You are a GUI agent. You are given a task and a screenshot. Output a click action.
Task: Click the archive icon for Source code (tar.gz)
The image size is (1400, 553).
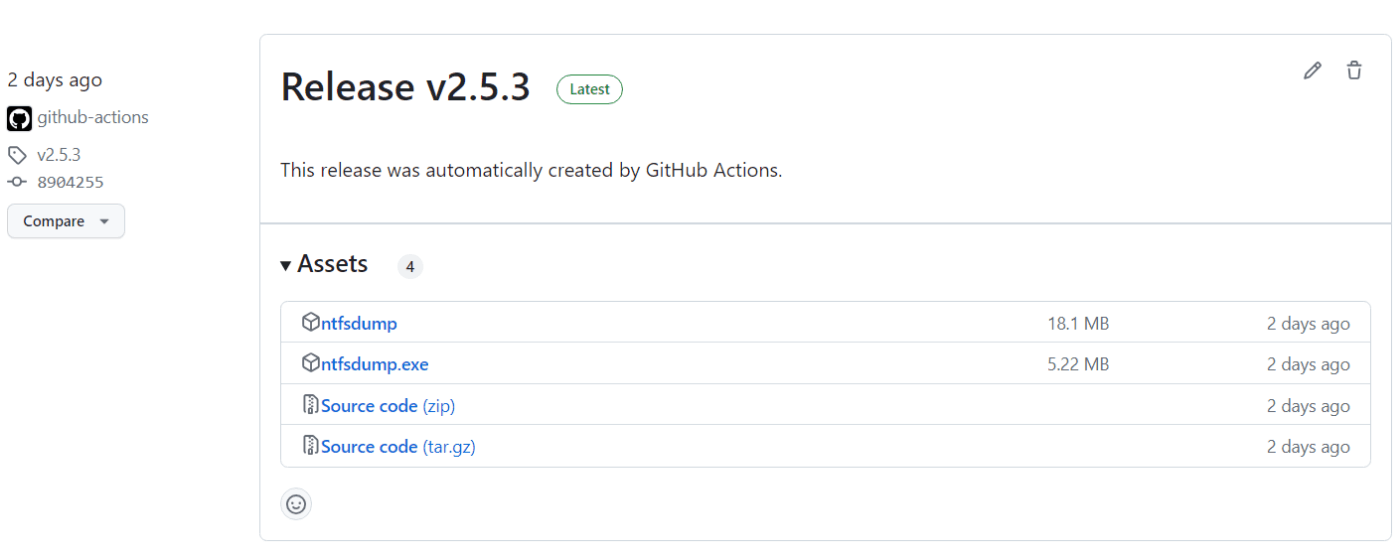(311, 445)
